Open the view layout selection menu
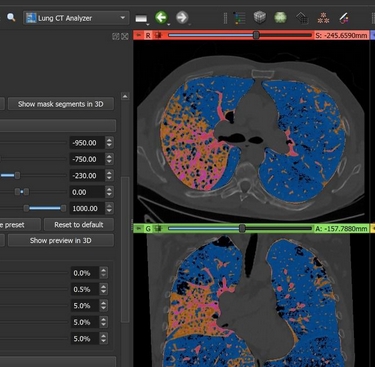This screenshot has width=375, height=367. click(141, 19)
